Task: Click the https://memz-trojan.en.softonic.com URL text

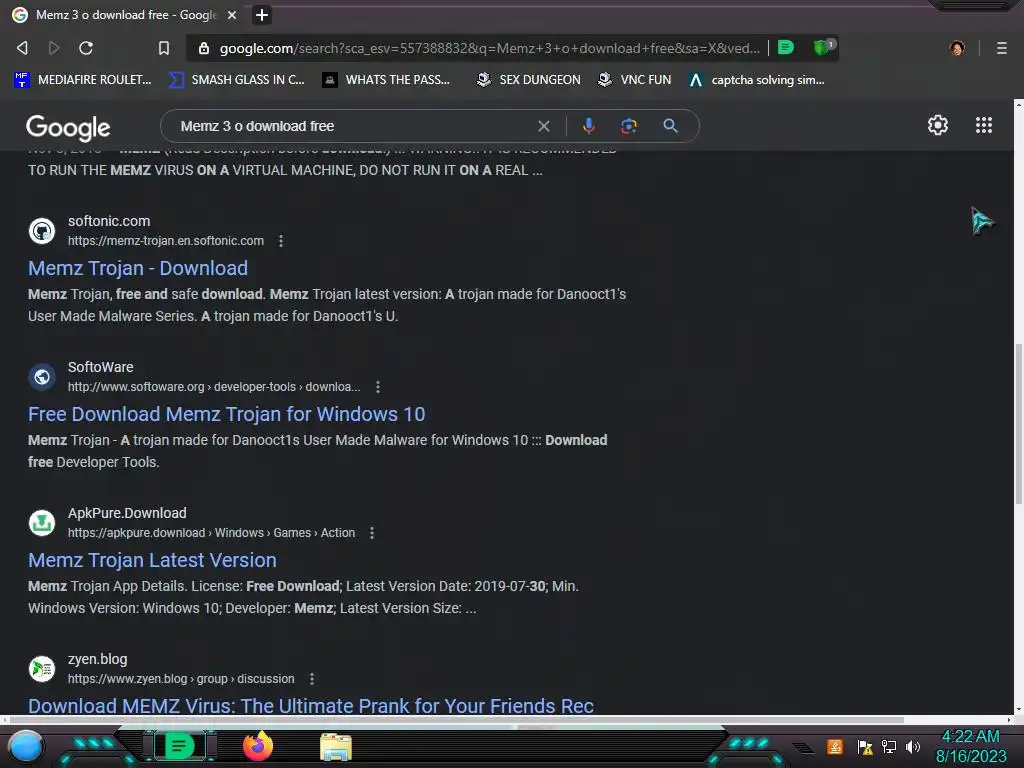Action: [166, 241]
